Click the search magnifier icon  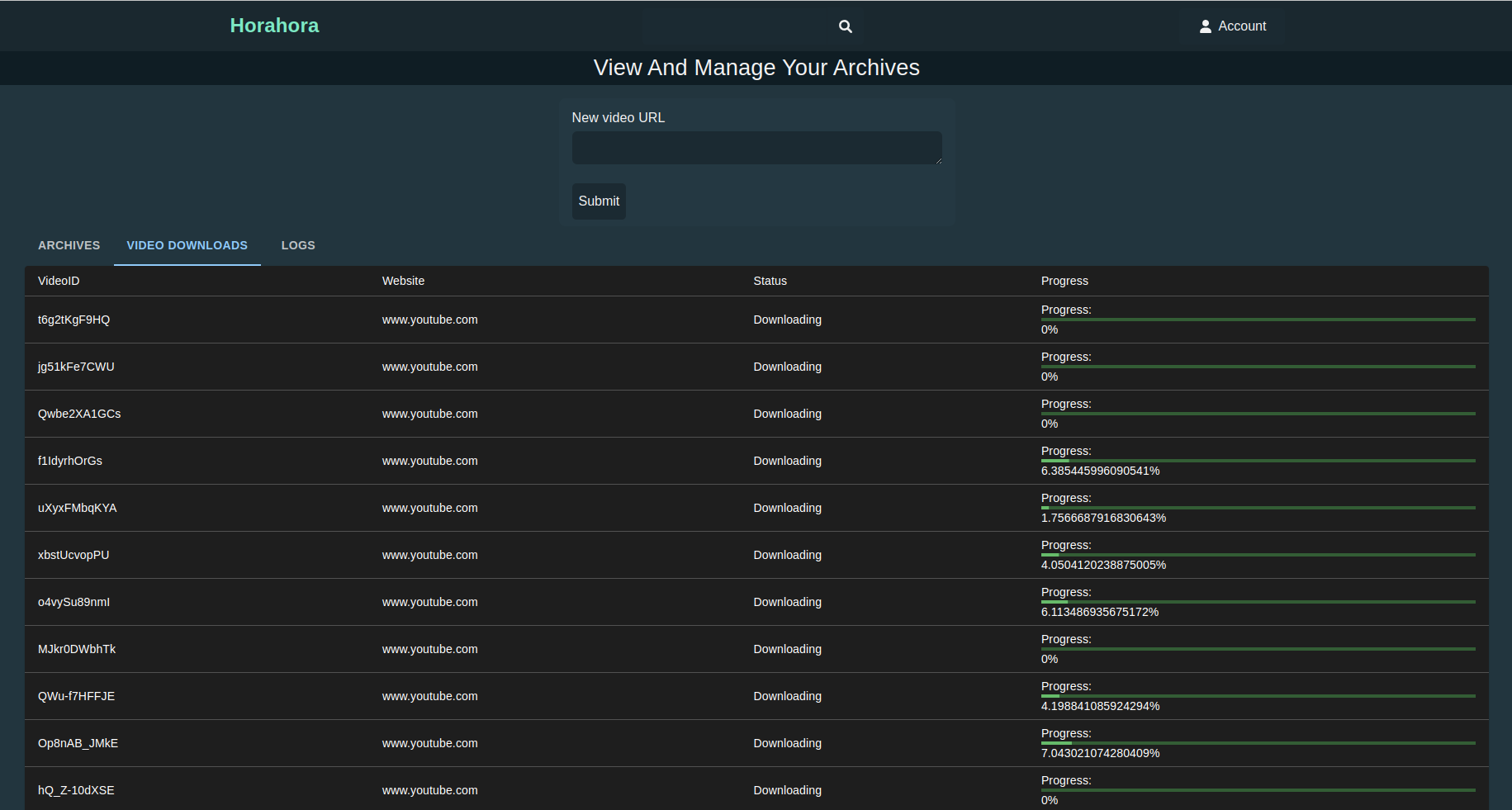(x=845, y=26)
